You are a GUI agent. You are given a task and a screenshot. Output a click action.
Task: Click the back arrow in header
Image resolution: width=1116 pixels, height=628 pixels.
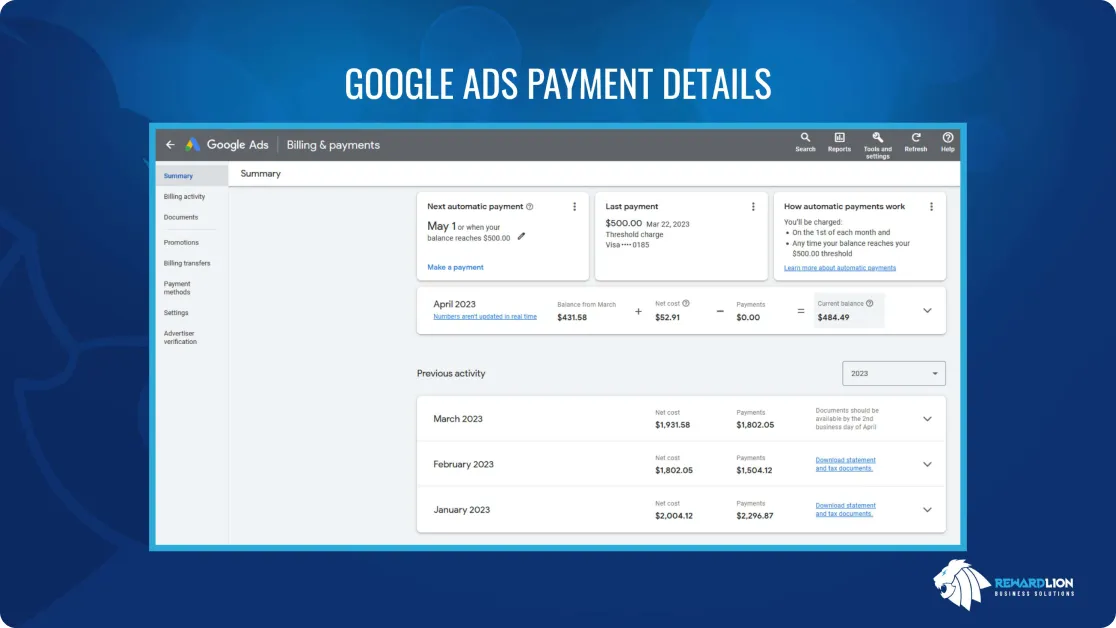coord(170,145)
